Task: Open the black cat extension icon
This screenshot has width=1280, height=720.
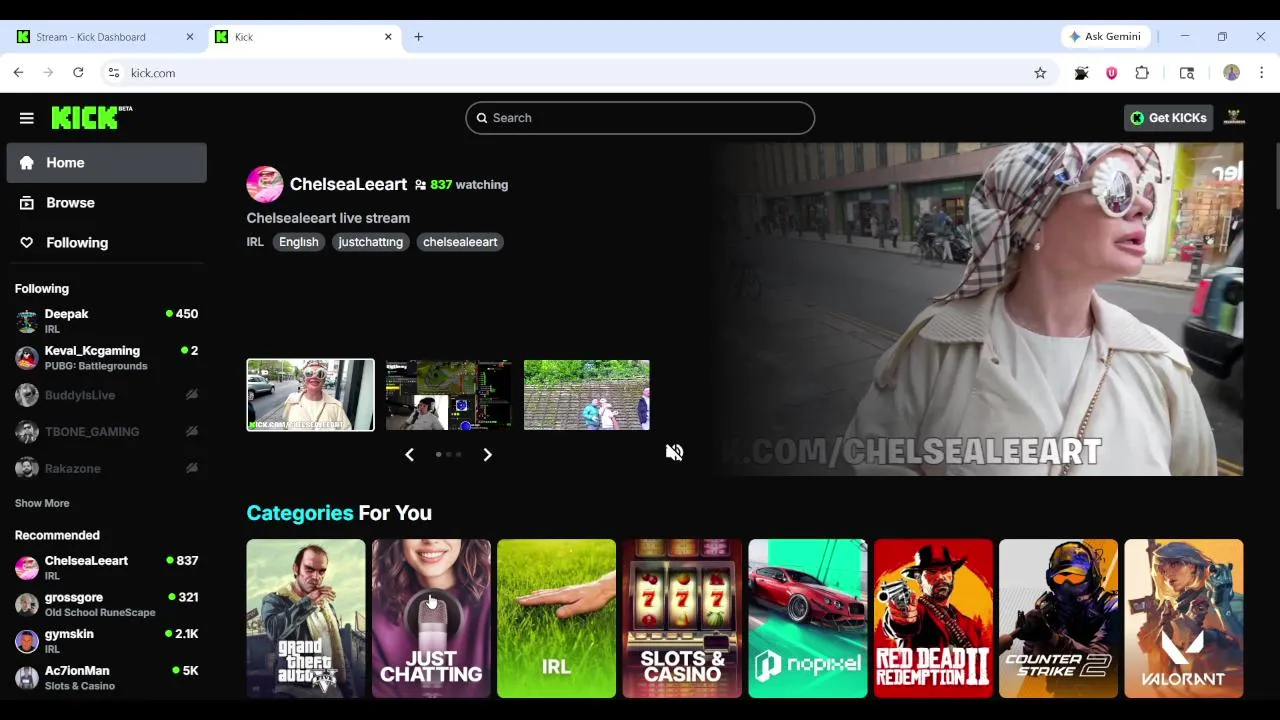Action: pos(1081,73)
